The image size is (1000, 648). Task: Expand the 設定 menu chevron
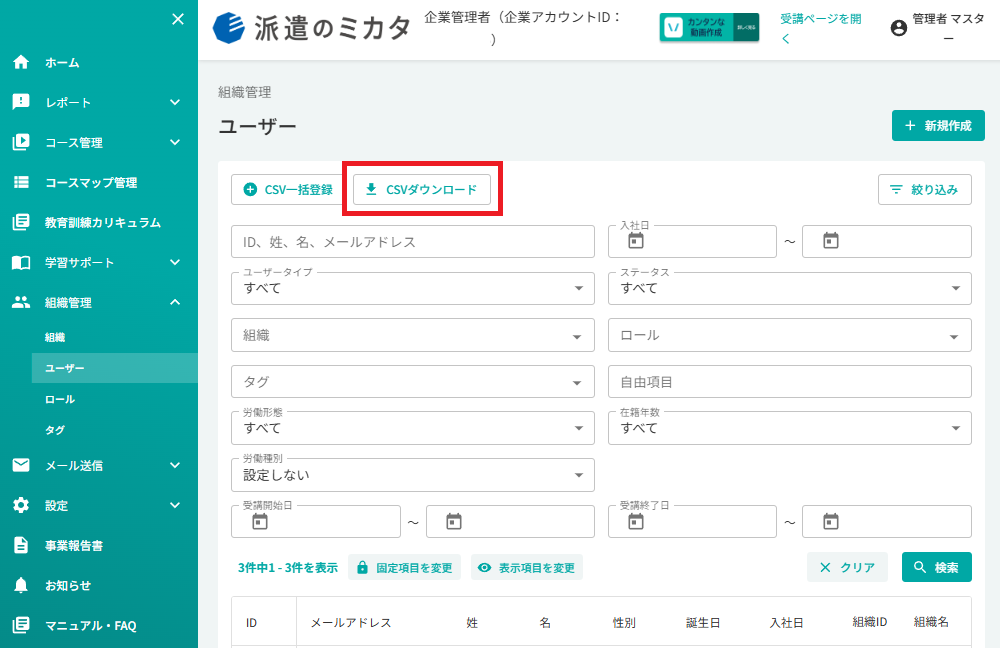click(x=175, y=505)
